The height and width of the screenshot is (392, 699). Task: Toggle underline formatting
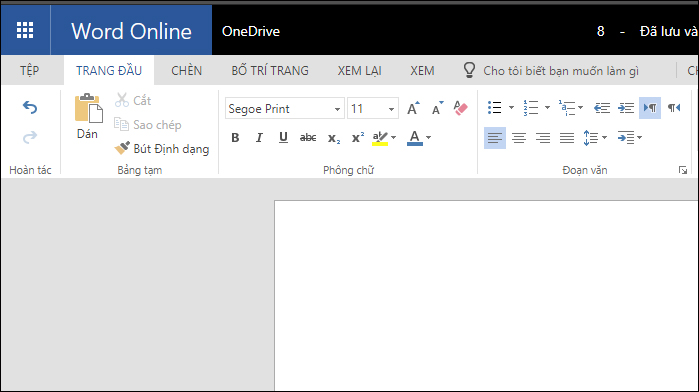click(x=283, y=138)
